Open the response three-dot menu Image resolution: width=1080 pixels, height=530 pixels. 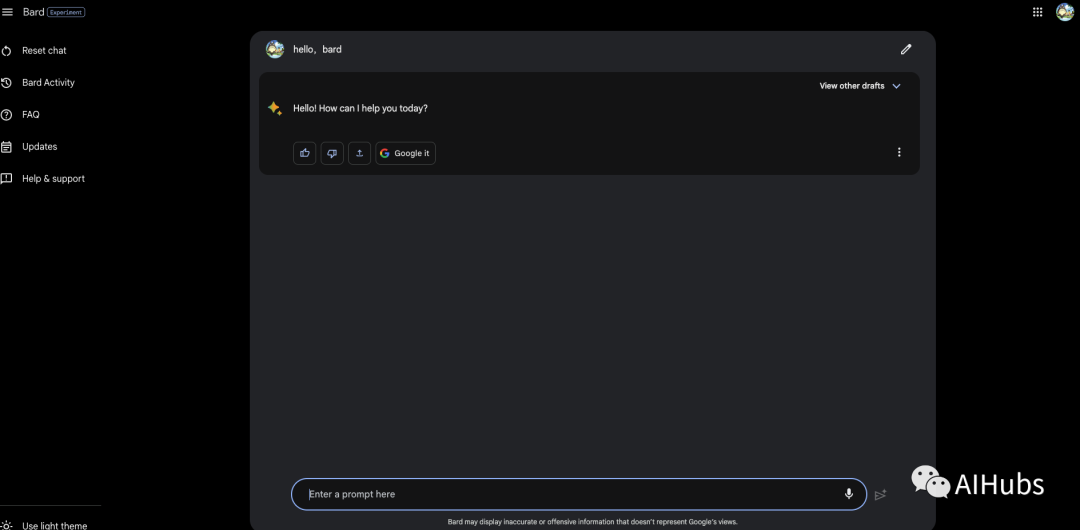(x=899, y=153)
